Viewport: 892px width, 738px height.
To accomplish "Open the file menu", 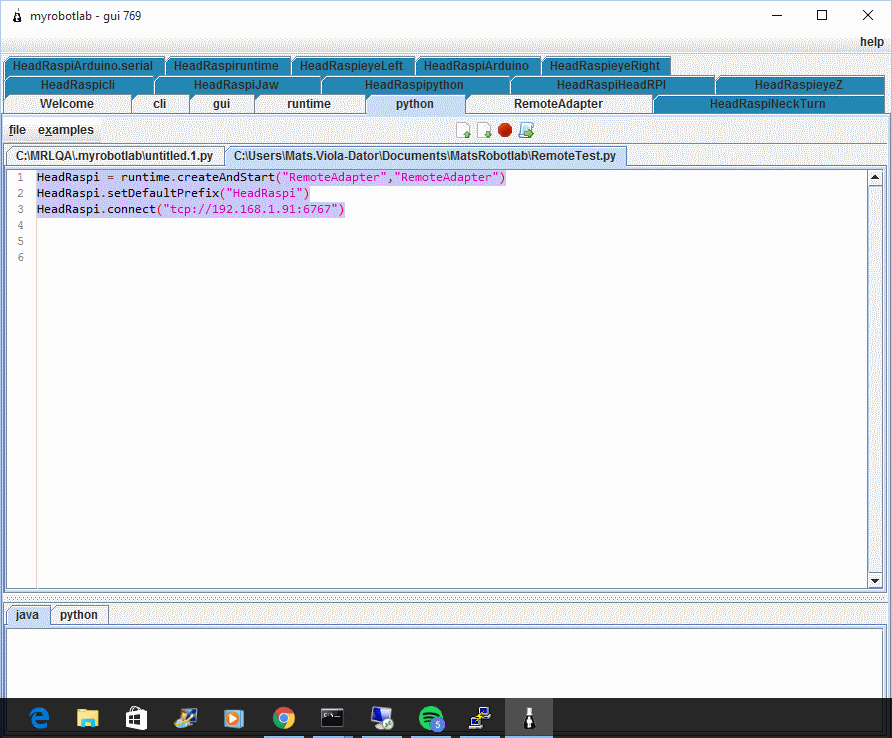I will 17,130.
